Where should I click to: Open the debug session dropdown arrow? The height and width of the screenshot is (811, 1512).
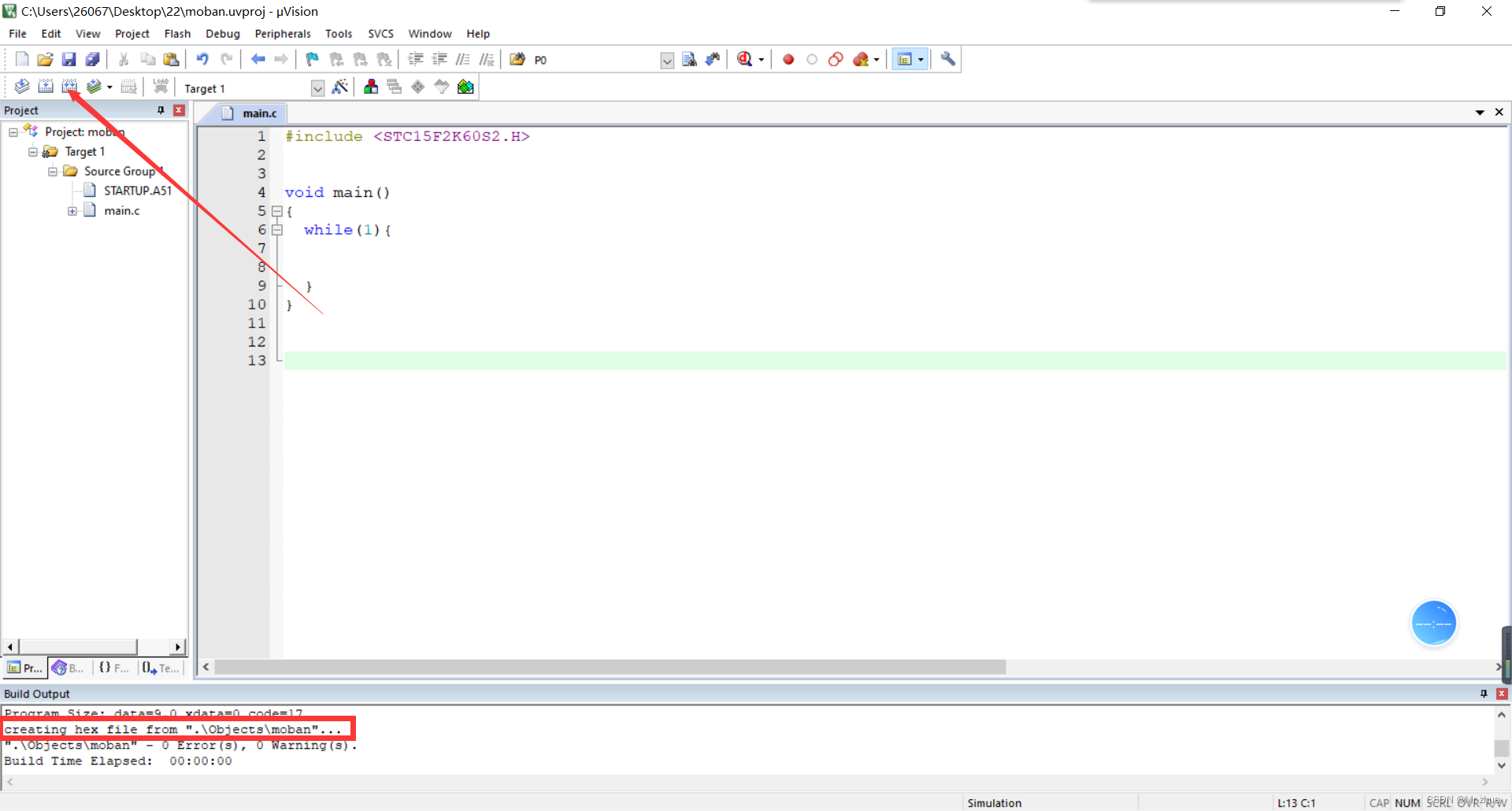762,60
